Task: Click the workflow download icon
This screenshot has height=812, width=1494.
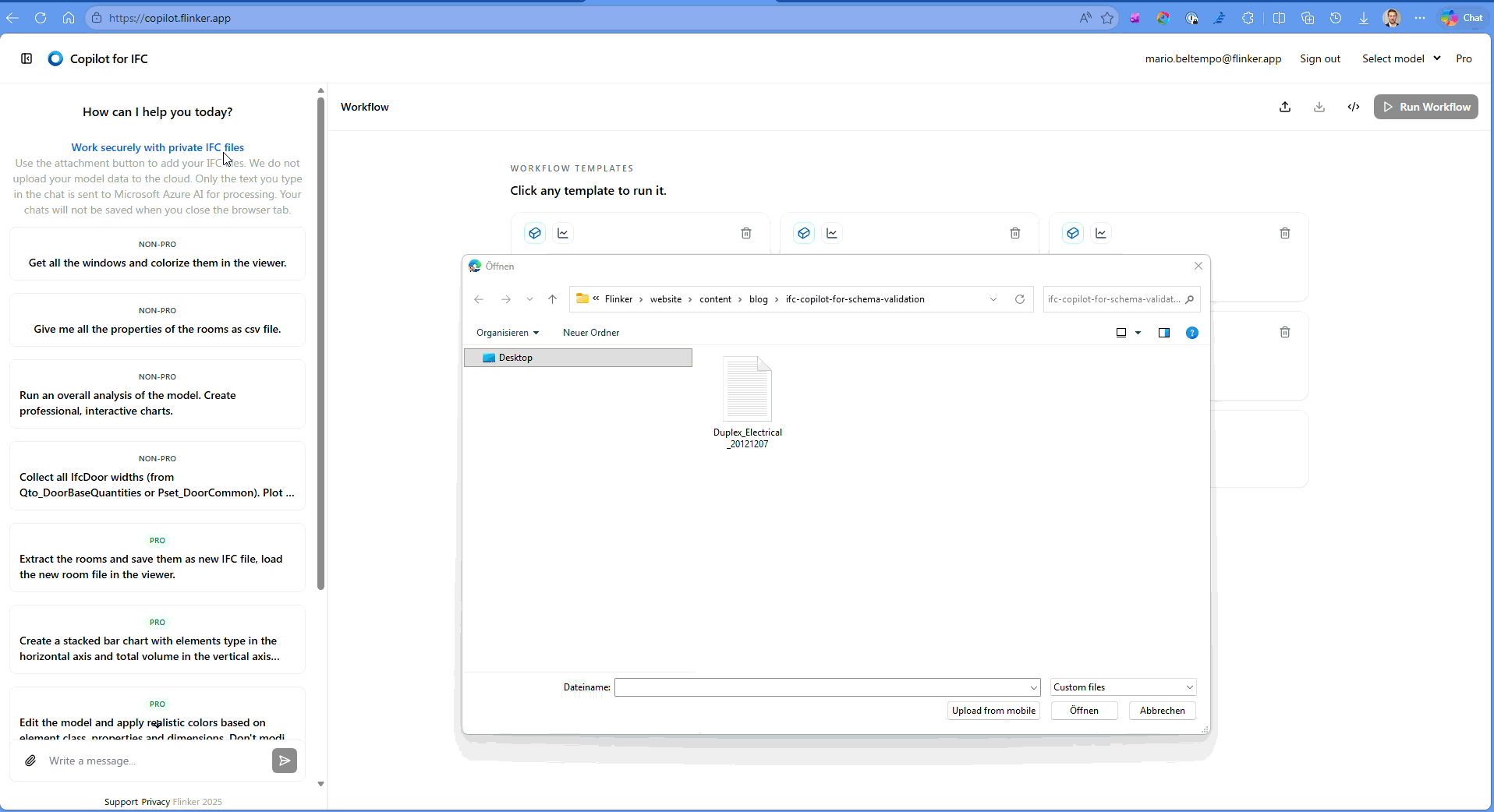Action: (x=1319, y=108)
